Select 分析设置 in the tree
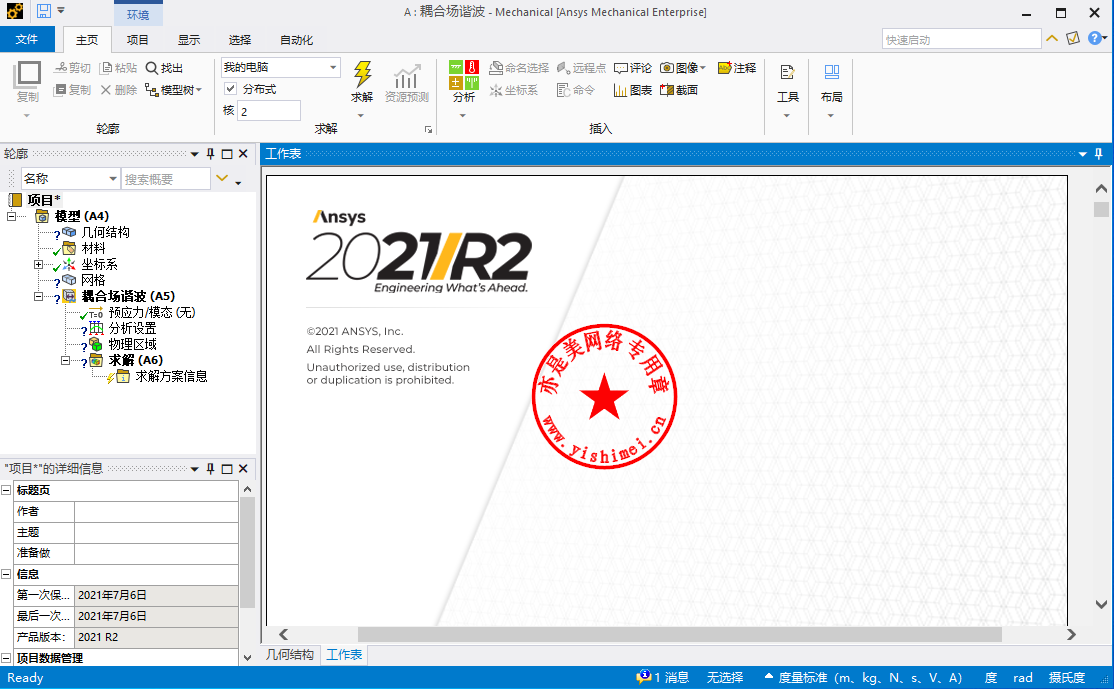 point(132,328)
